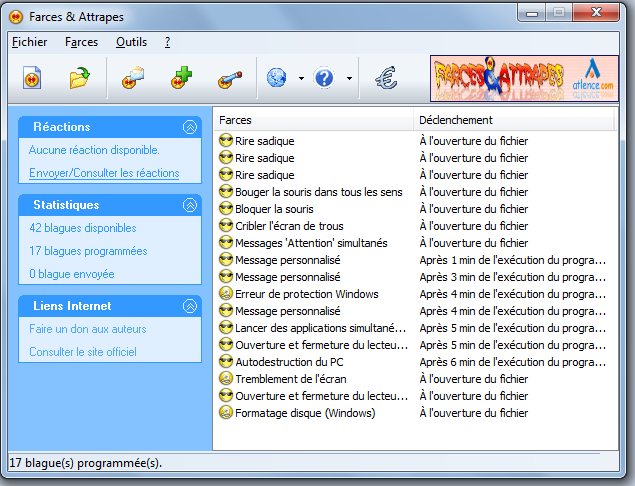635x486 pixels.
Task: Click the icon beside Lancer des applications
Action: point(226,327)
